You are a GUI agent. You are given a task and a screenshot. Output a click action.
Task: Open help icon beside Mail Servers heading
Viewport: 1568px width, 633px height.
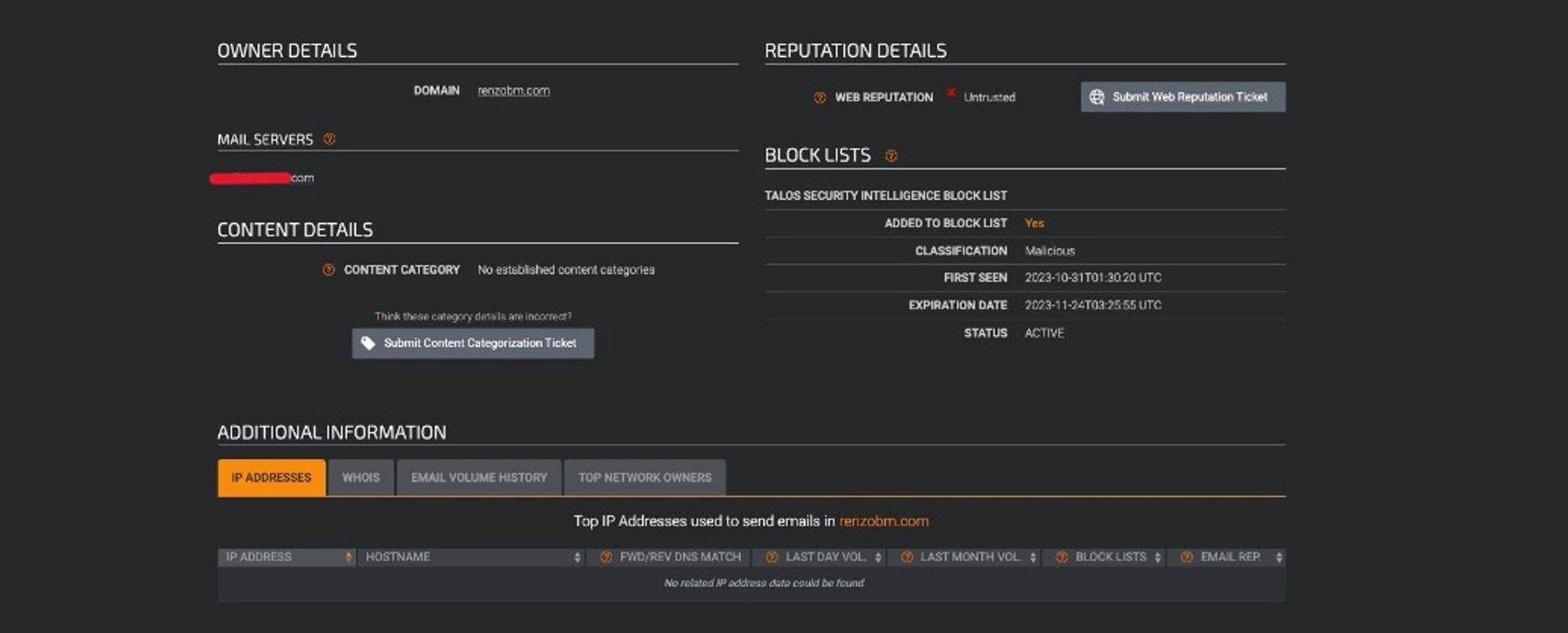pyautogui.click(x=329, y=139)
